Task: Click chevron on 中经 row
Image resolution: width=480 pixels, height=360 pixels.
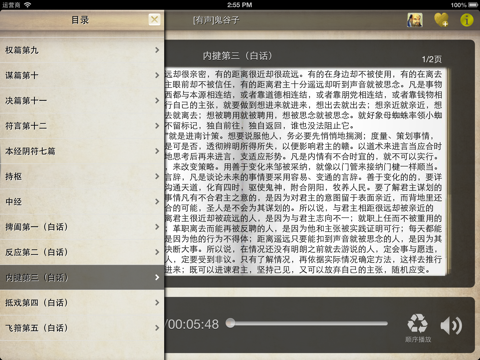Action: 157,202
